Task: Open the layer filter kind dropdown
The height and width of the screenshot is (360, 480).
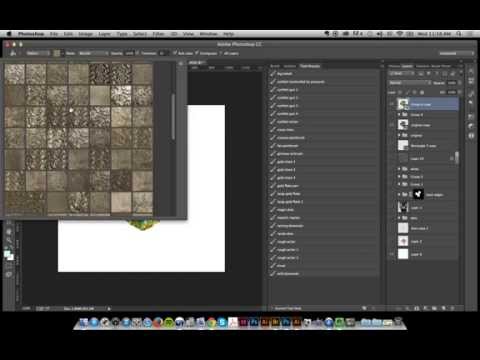Action: click(402, 73)
